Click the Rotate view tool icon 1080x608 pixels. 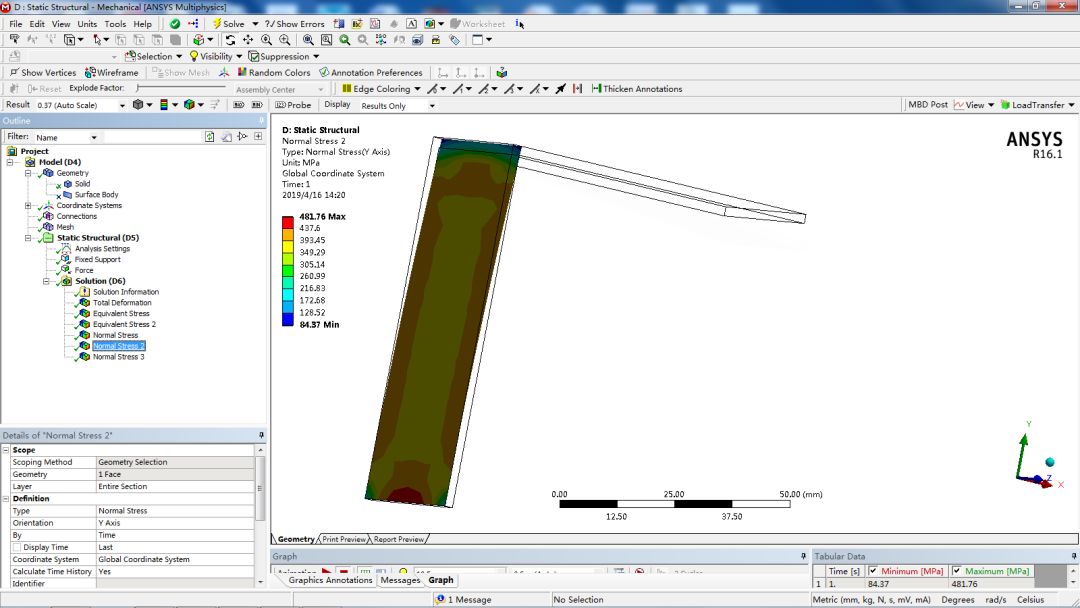coord(230,40)
